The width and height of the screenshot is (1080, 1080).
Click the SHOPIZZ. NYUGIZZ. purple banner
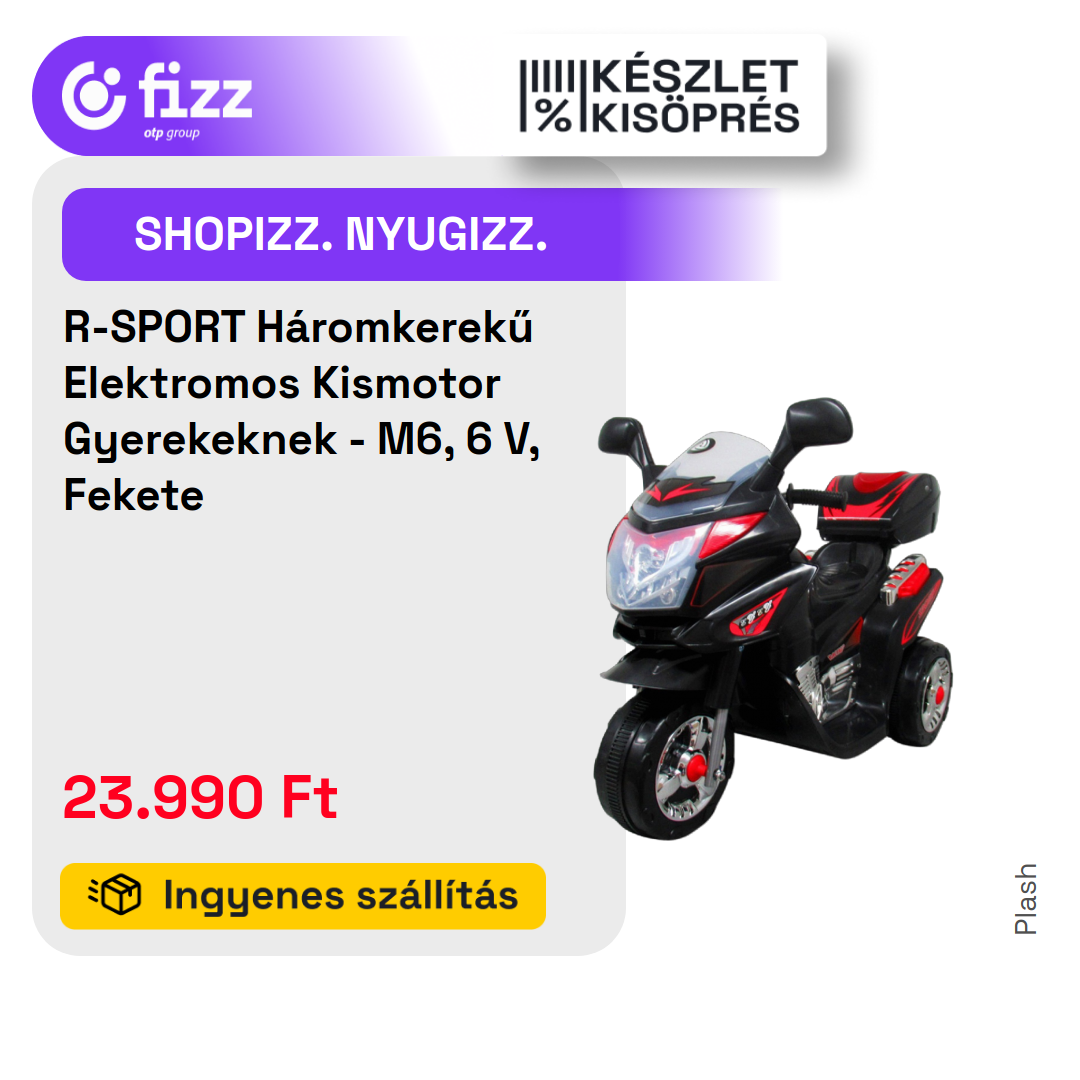[x=423, y=234]
